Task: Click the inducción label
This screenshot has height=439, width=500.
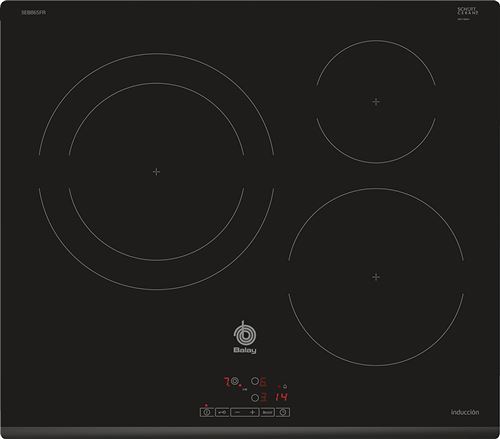Action: coord(465,412)
